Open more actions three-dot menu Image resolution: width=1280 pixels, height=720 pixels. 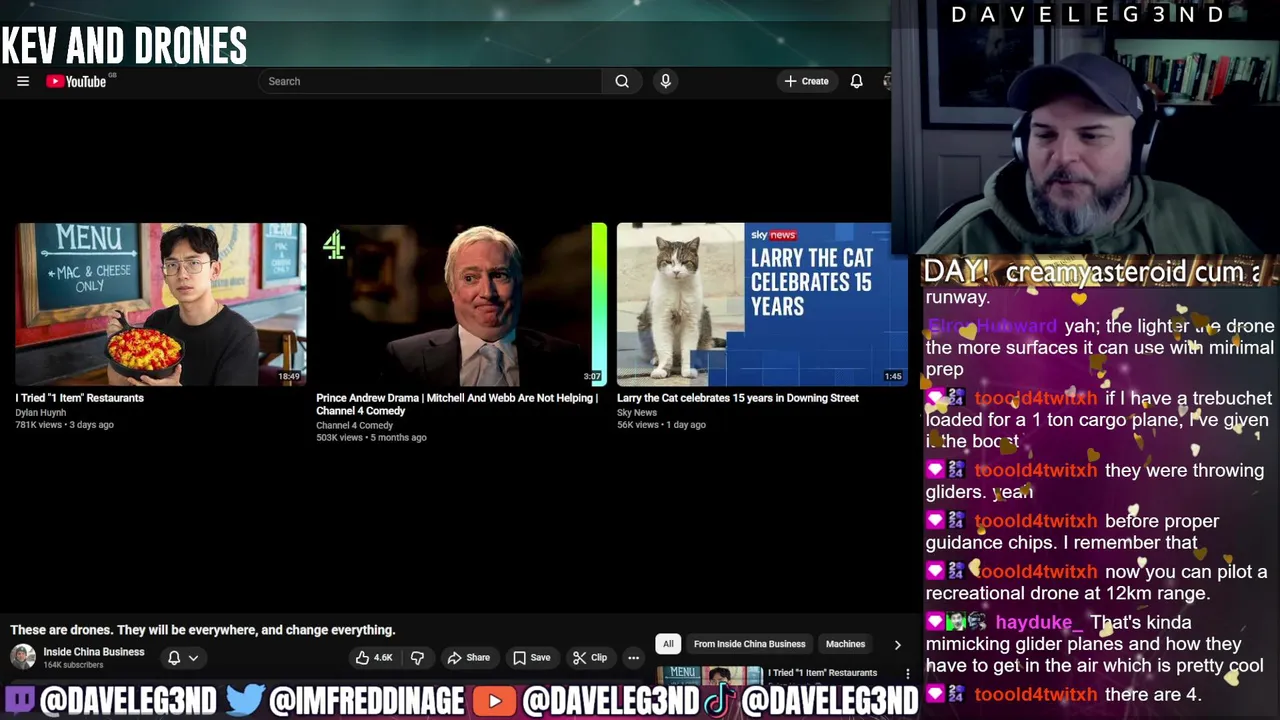633,658
